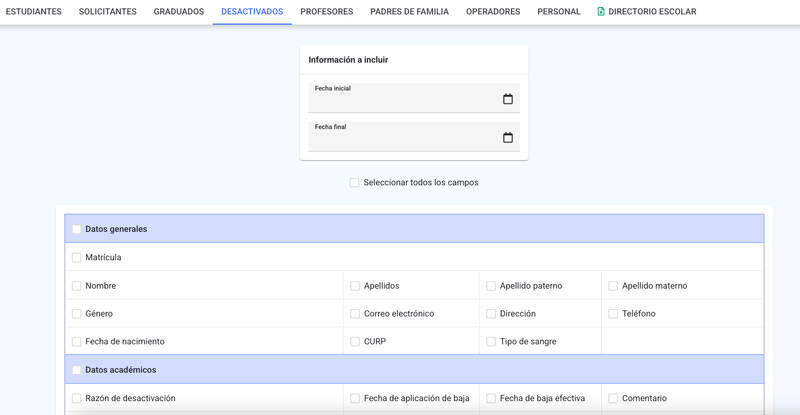Viewport: 800px width, 415px height.
Task: Tick the Correo electrónico checkbox
Action: [355, 313]
